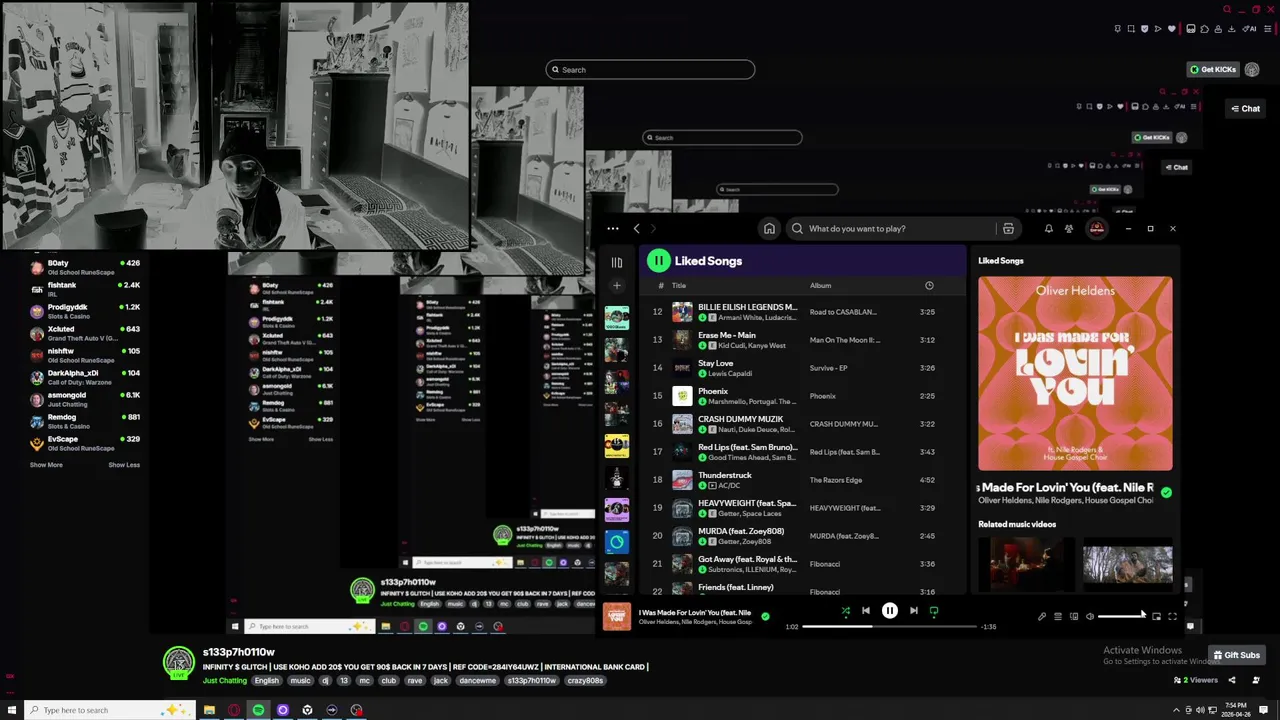Open File Explorer from taskbar
Screen dimensions: 1280x720
click(209, 710)
